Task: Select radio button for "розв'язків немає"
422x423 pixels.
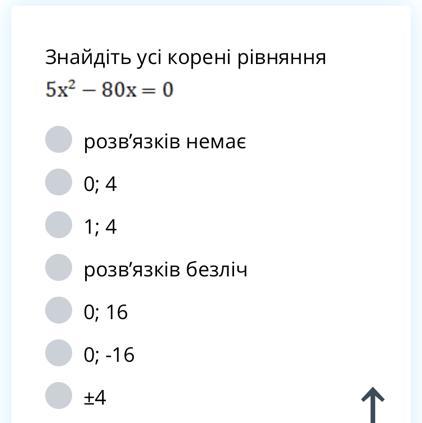Action: click(x=59, y=139)
